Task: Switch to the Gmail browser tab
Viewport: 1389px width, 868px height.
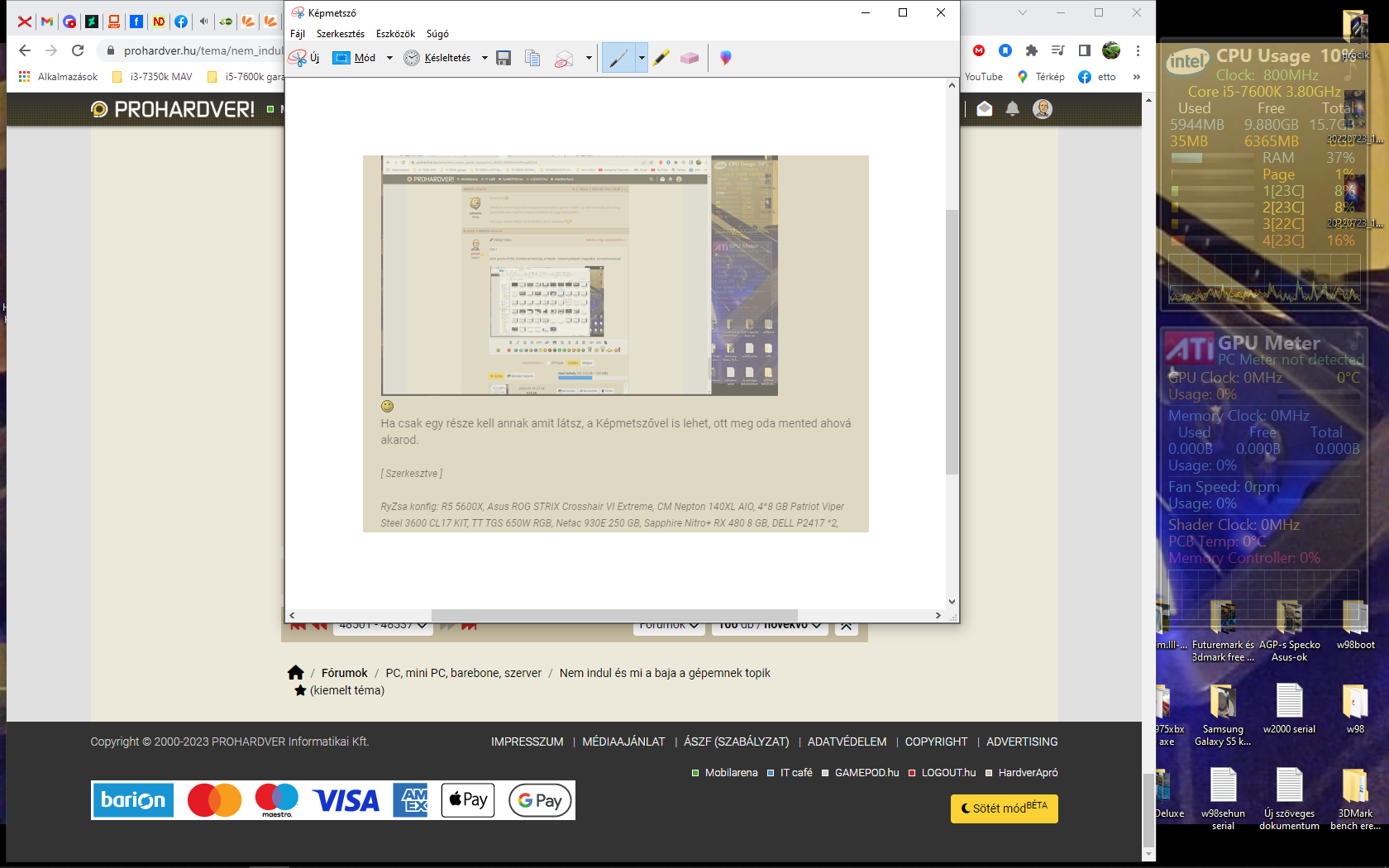Action: point(47,21)
